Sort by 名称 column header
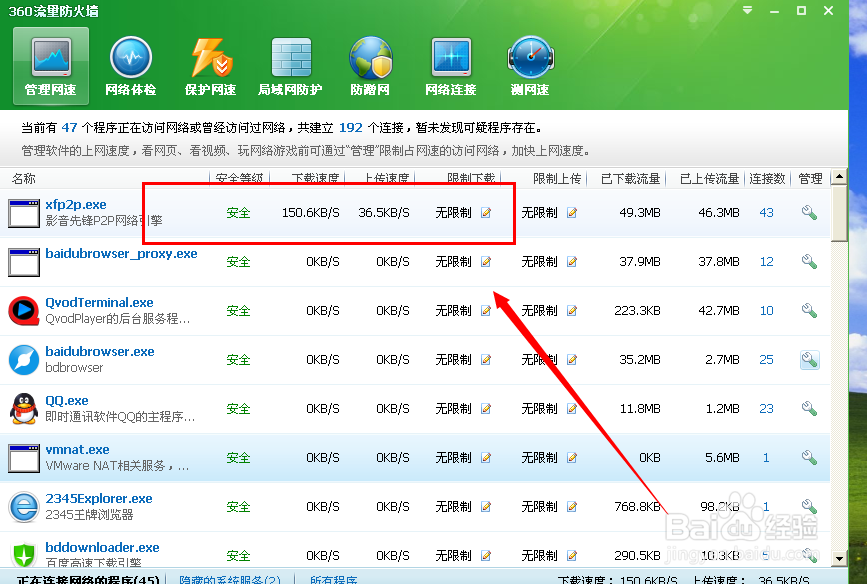The height and width of the screenshot is (584, 867). point(24,179)
